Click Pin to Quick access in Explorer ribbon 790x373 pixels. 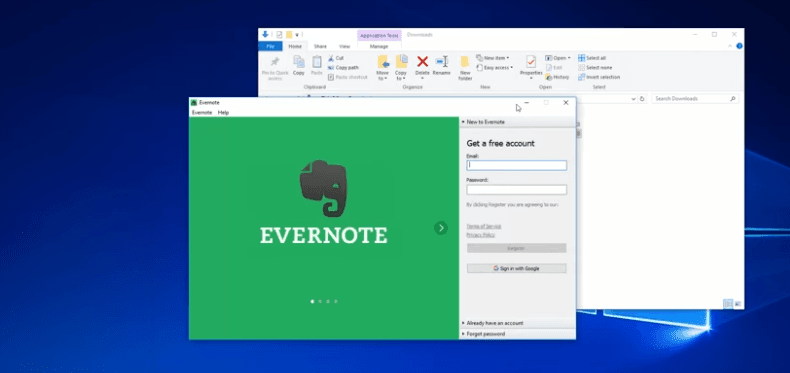click(x=275, y=68)
